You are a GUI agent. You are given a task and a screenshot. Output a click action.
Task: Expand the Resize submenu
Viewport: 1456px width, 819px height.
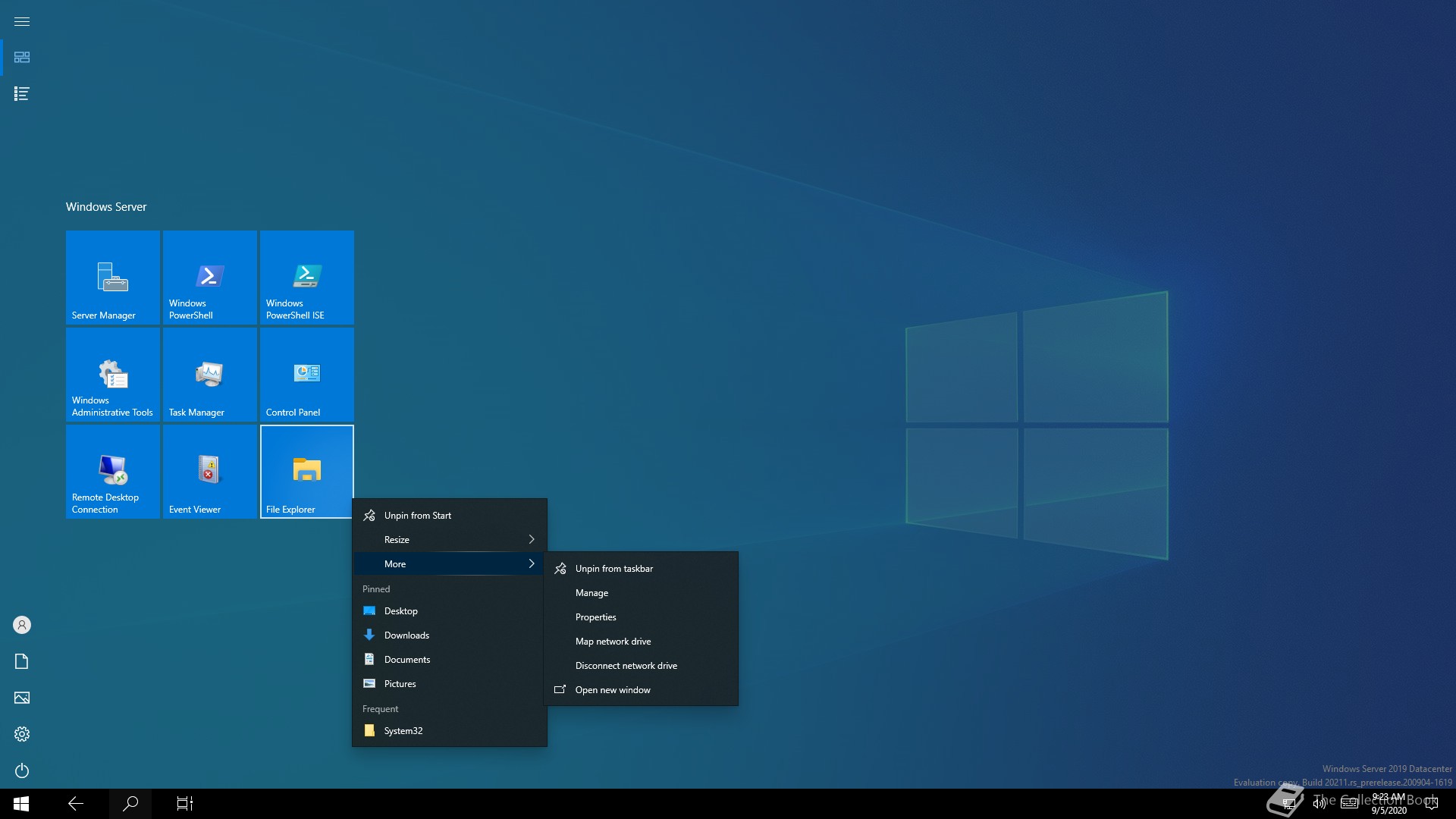450,540
